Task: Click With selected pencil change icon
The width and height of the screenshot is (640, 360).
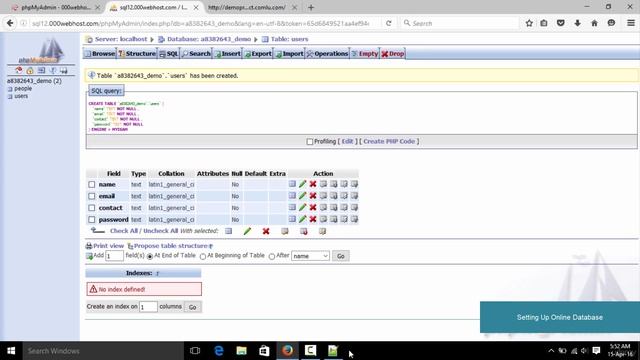Action: (x=247, y=231)
